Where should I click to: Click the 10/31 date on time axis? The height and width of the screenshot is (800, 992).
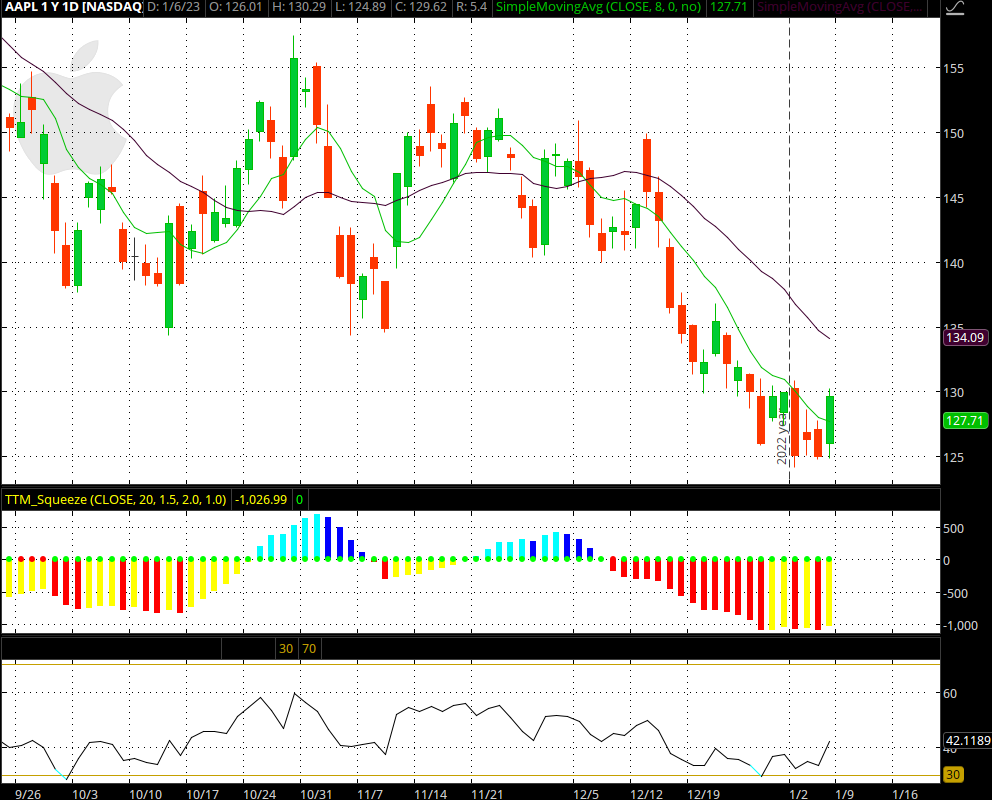click(316, 794)
